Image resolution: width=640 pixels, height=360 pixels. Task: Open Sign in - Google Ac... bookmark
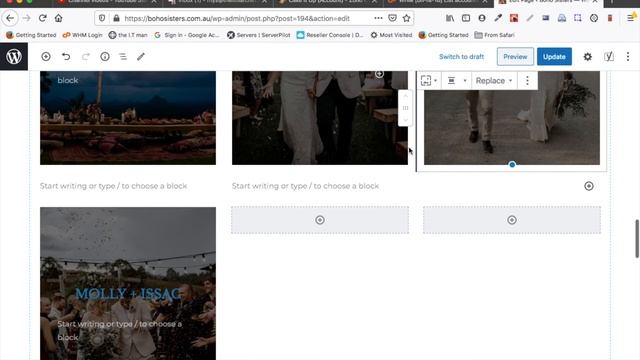point(187,35)
